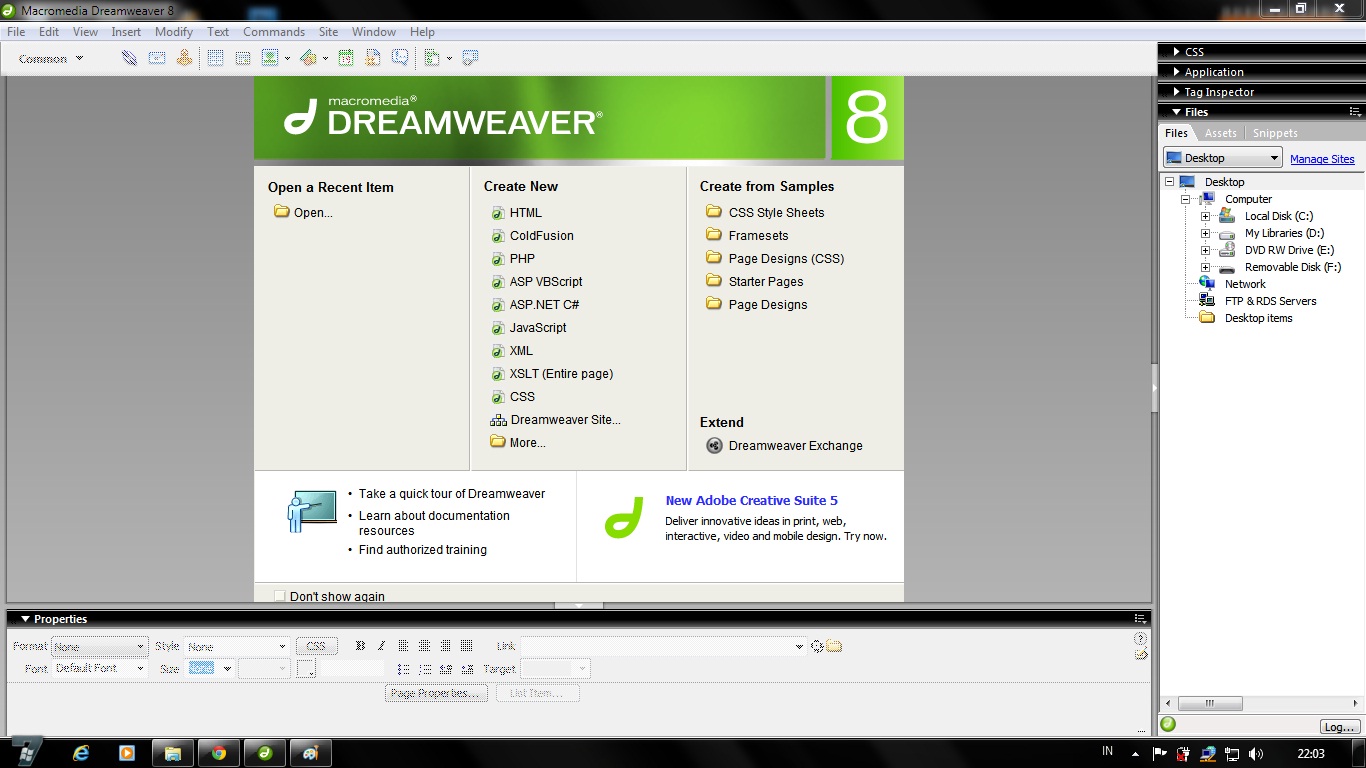Open the Media dropdown arrow
Image resolution: width=1366 pixels, height=768 pixels.
click(x=325, y=58)
